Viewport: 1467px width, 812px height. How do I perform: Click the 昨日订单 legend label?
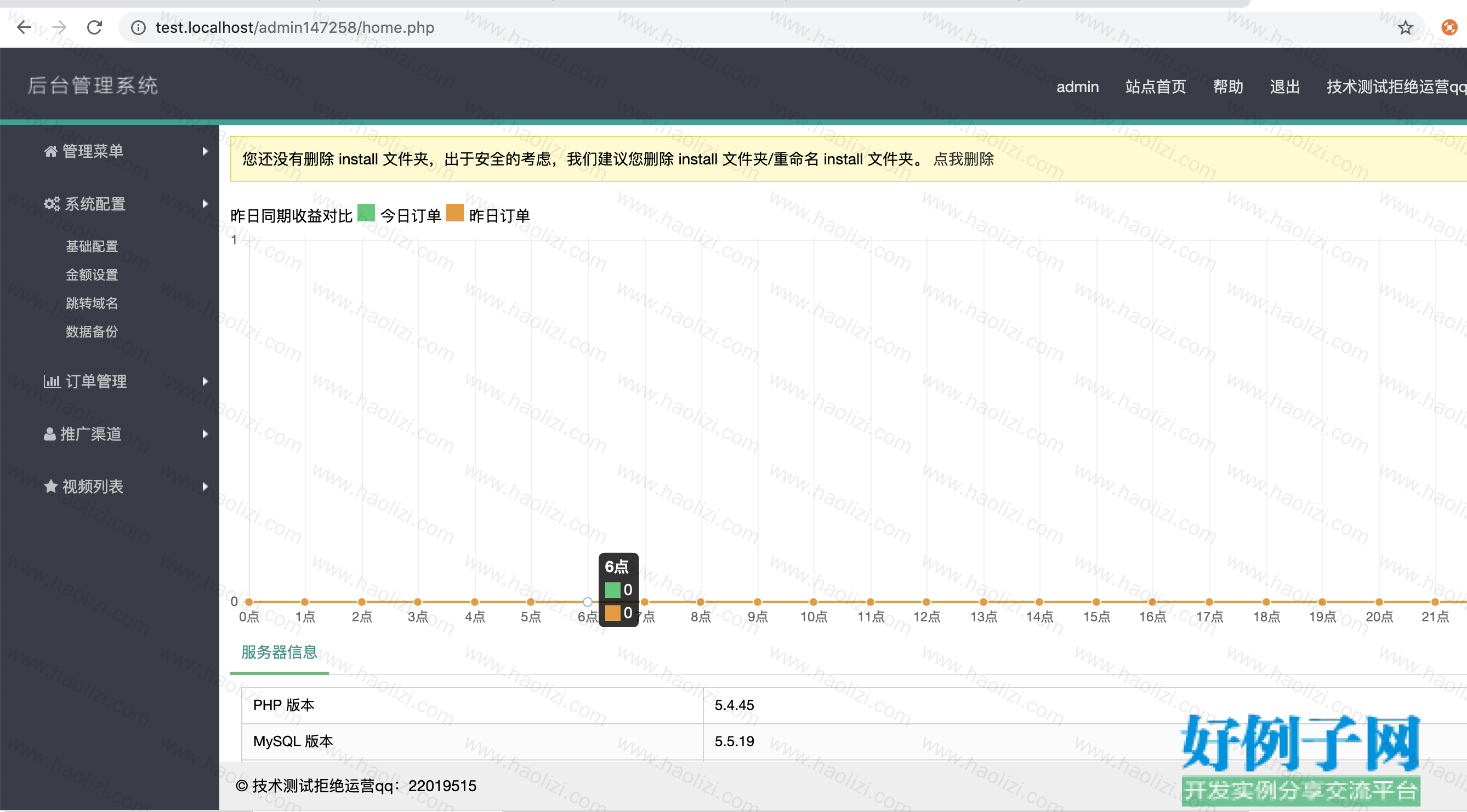[499, 216]
